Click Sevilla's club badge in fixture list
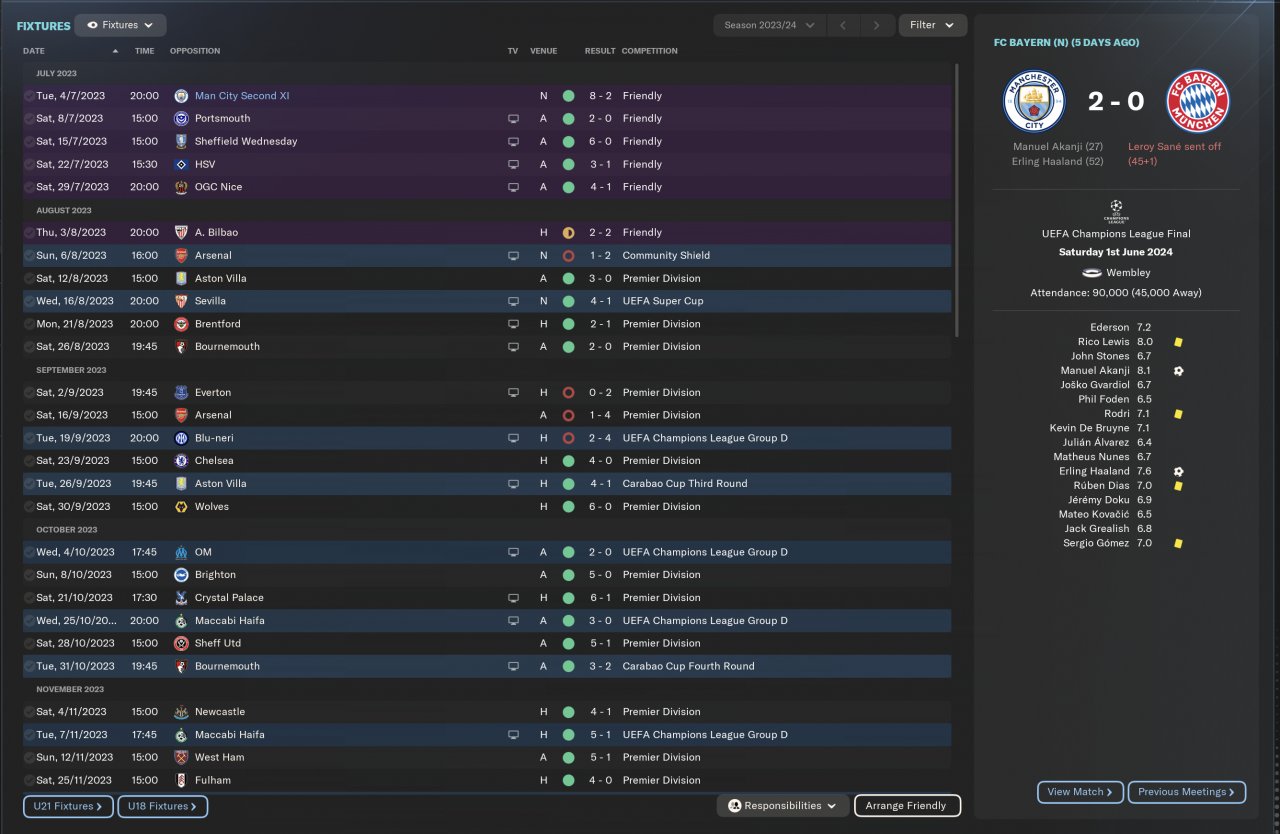Image resolution: width=1280 pixels, height=834 pixels. click(181, 301)
